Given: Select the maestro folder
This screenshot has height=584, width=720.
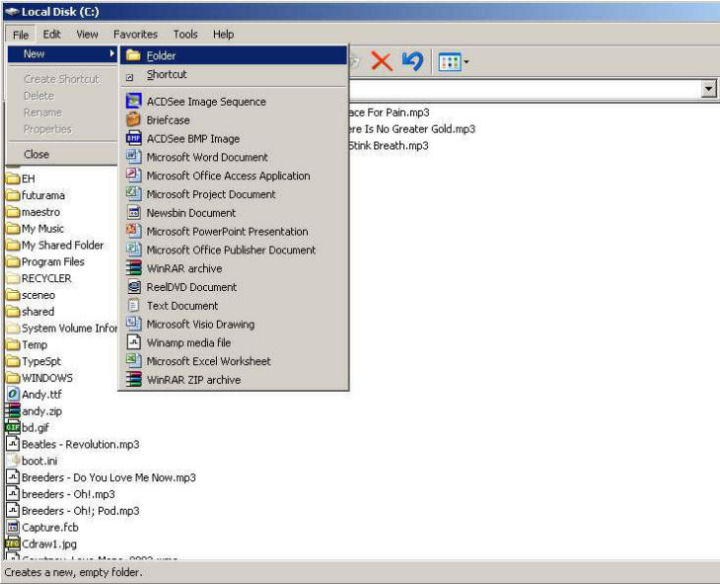Looking at the screenshot, I should point(33,212).
